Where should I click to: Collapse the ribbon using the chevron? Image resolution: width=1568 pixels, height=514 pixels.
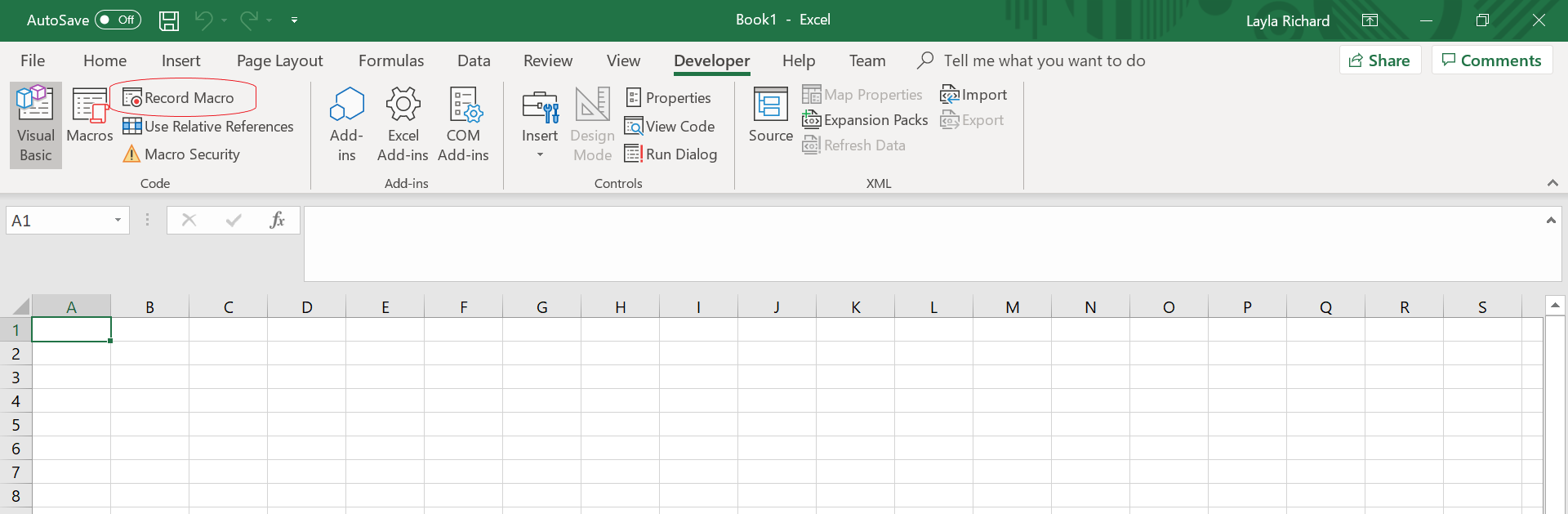coord(1552,183)
